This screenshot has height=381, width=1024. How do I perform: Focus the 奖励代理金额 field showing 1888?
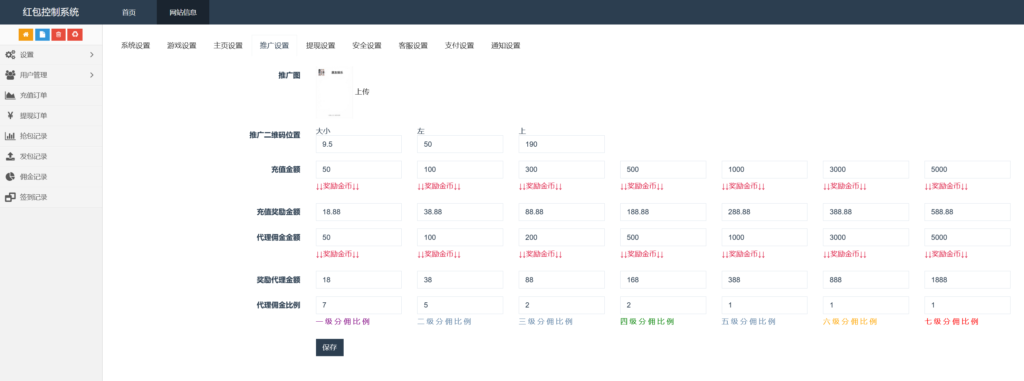click(x=967, y=280)
